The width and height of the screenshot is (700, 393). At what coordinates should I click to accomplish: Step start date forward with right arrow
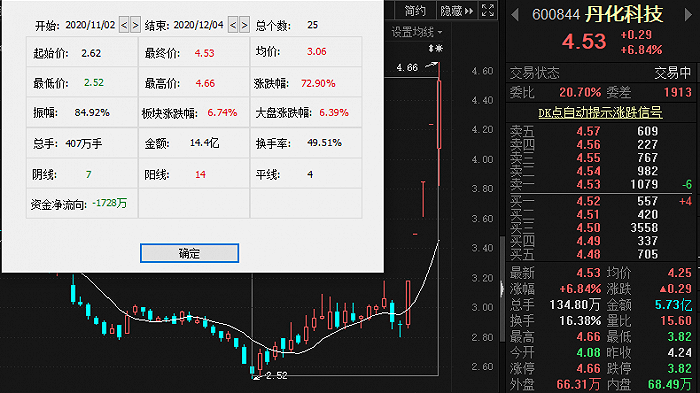pyautogui.click(x=135, y=25)
